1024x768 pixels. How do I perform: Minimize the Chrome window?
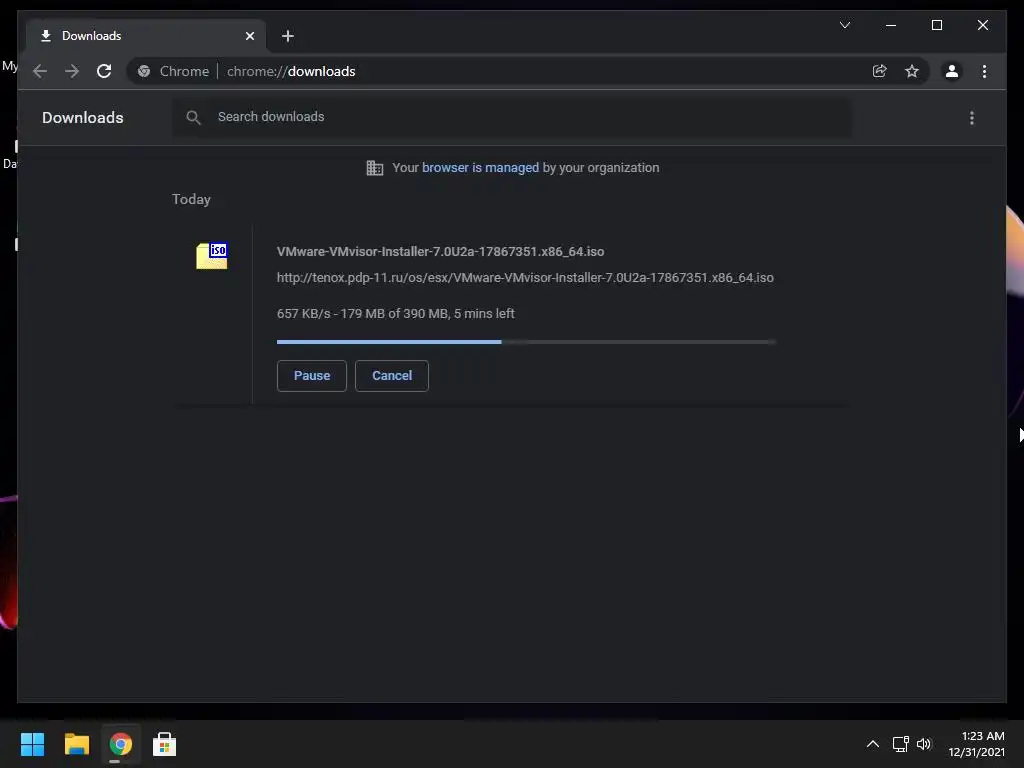tap(891, 25)
